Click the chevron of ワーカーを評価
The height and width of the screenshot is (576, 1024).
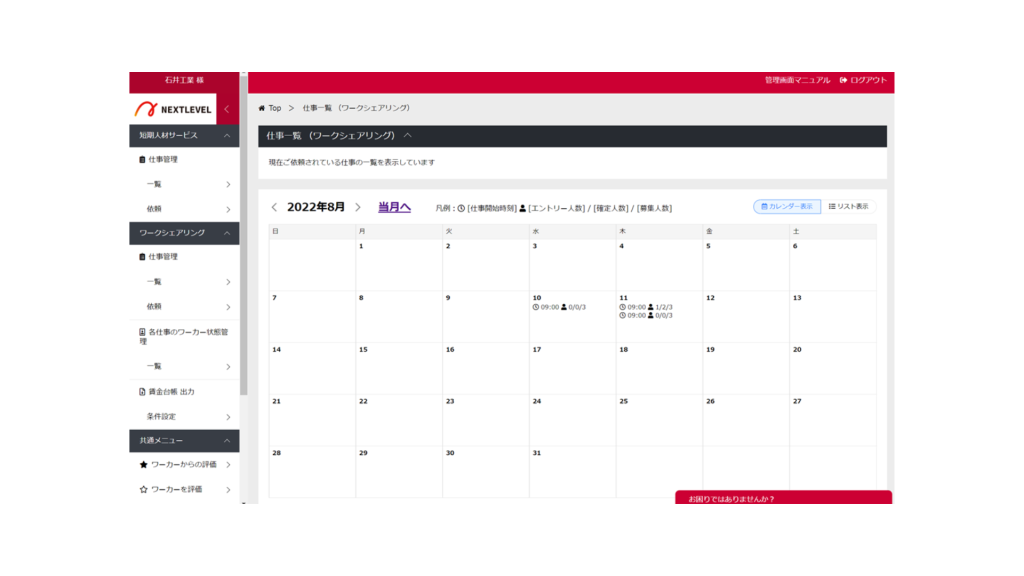pyautogui.click(x=228, y=490)
